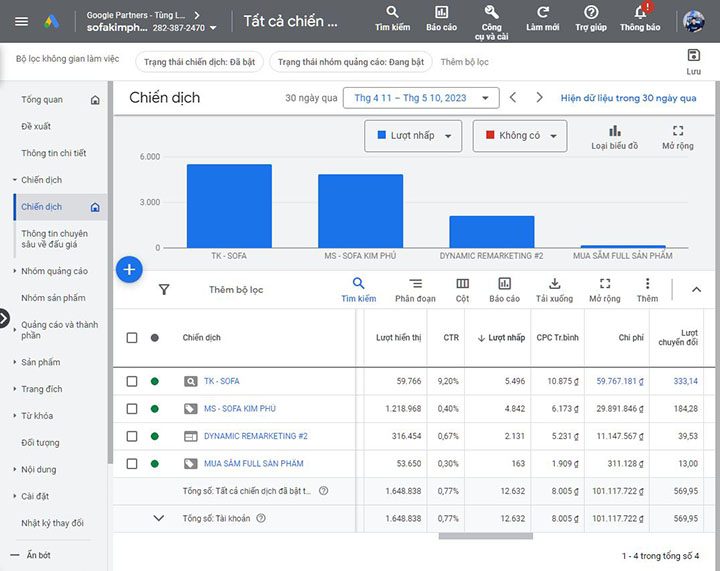
Task: Open Báo cáo reports in top bar
Action: [441, 19]
